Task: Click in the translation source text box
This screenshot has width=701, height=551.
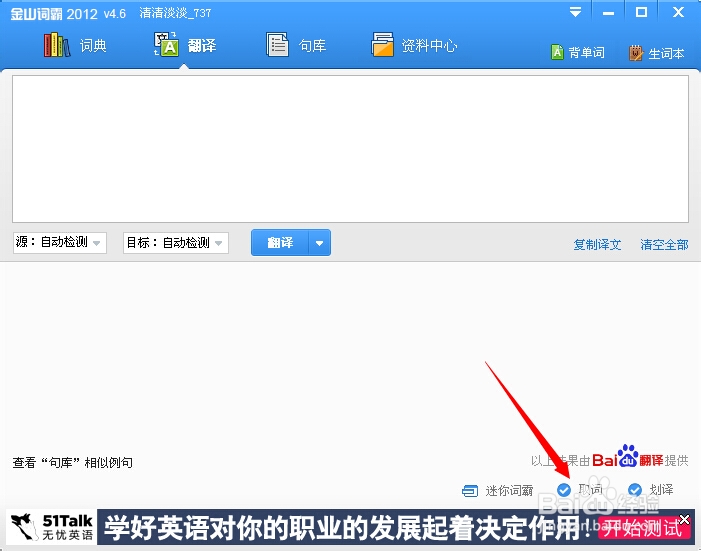Action: [x=350, y=148]
